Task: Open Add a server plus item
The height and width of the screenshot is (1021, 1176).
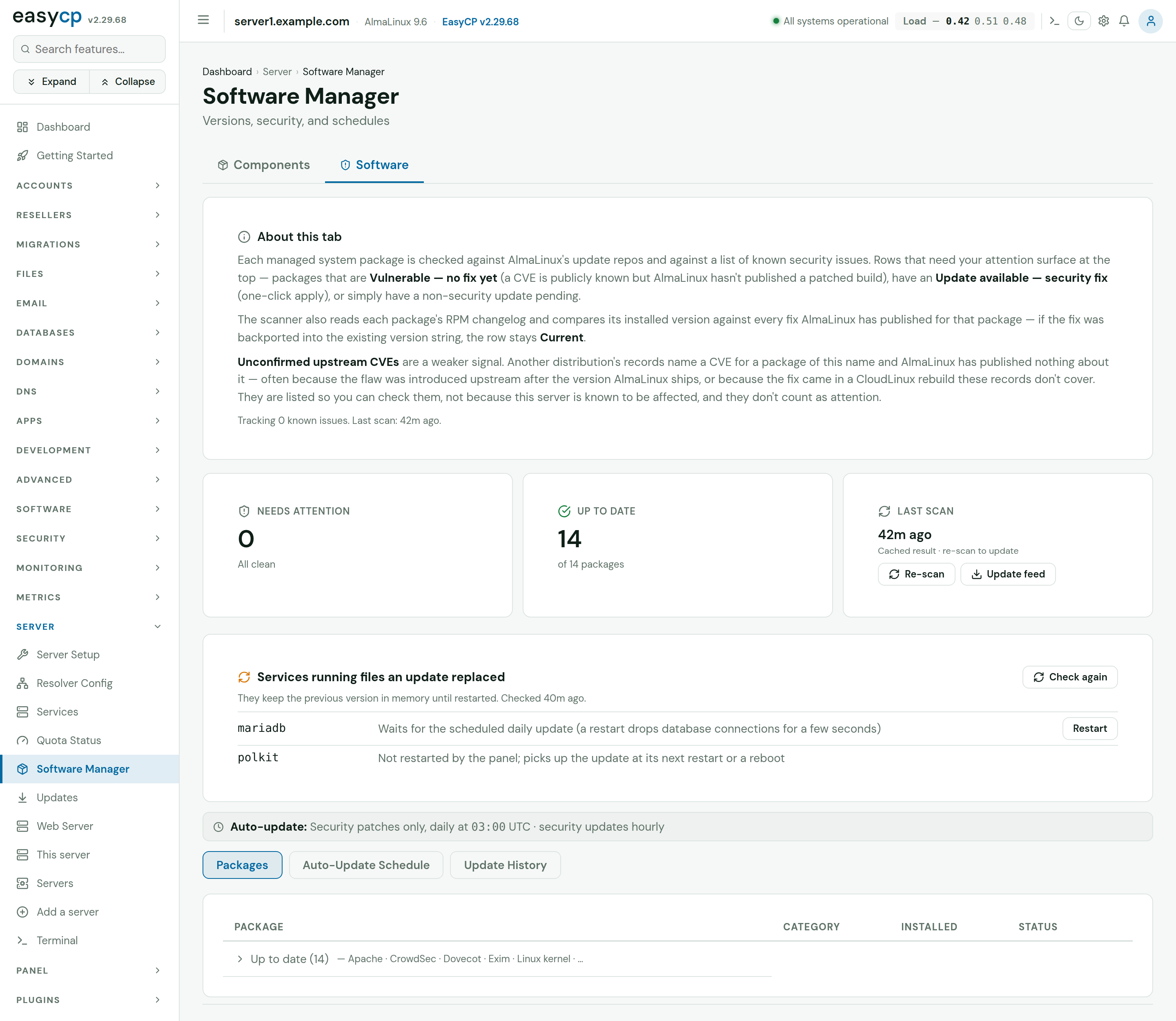Action: pyautogui.click(x=89, y=912)
